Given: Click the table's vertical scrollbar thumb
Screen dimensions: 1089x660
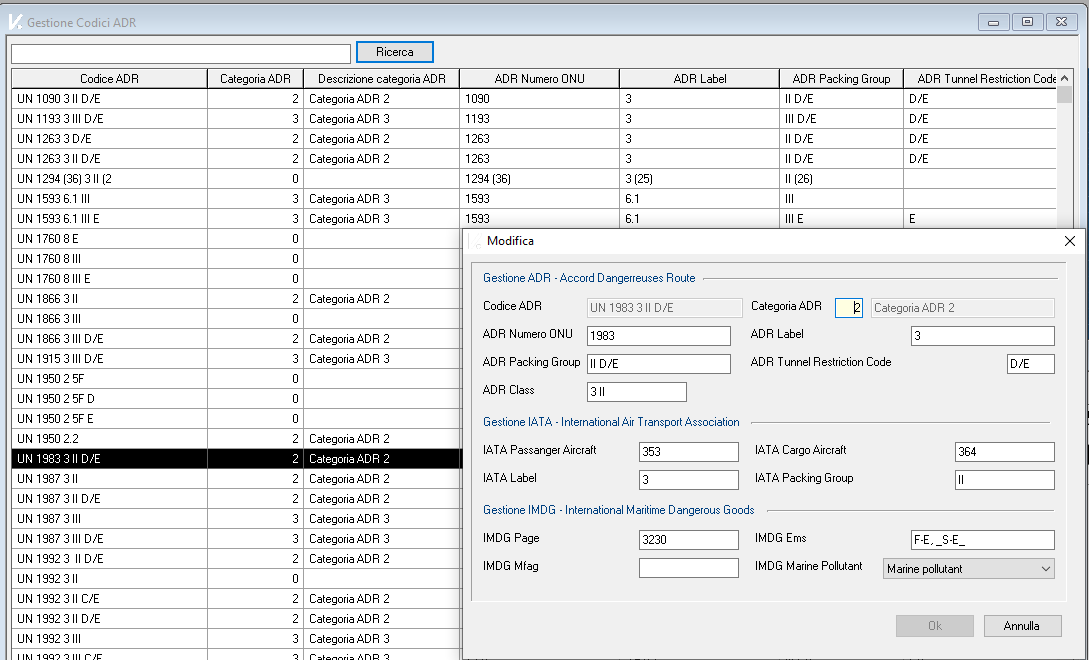Looking at the screenshot, I should [x=1065, y=96].
